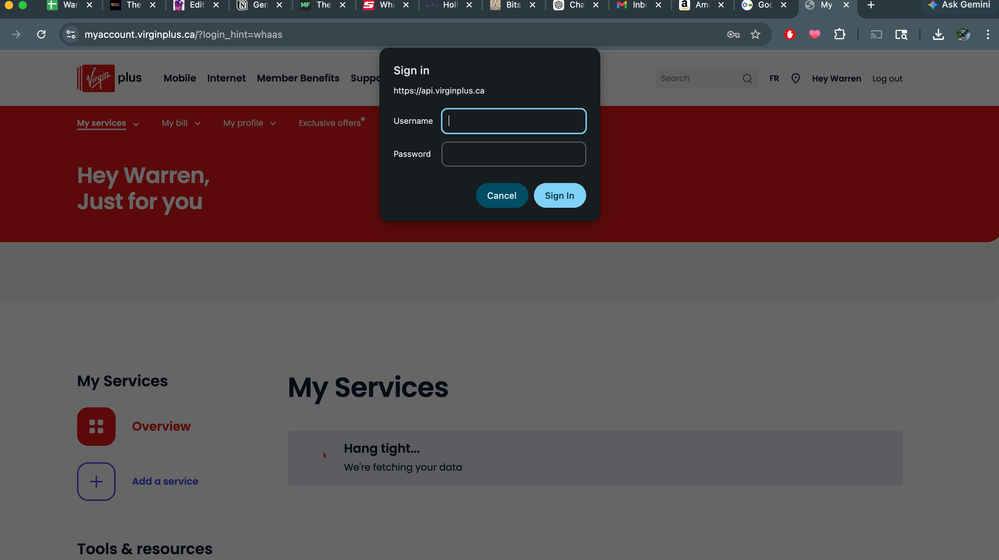The width and height of the screenshot is (999, 560).
Task: Click the Overview grid icon
Action: click(96, 426)
